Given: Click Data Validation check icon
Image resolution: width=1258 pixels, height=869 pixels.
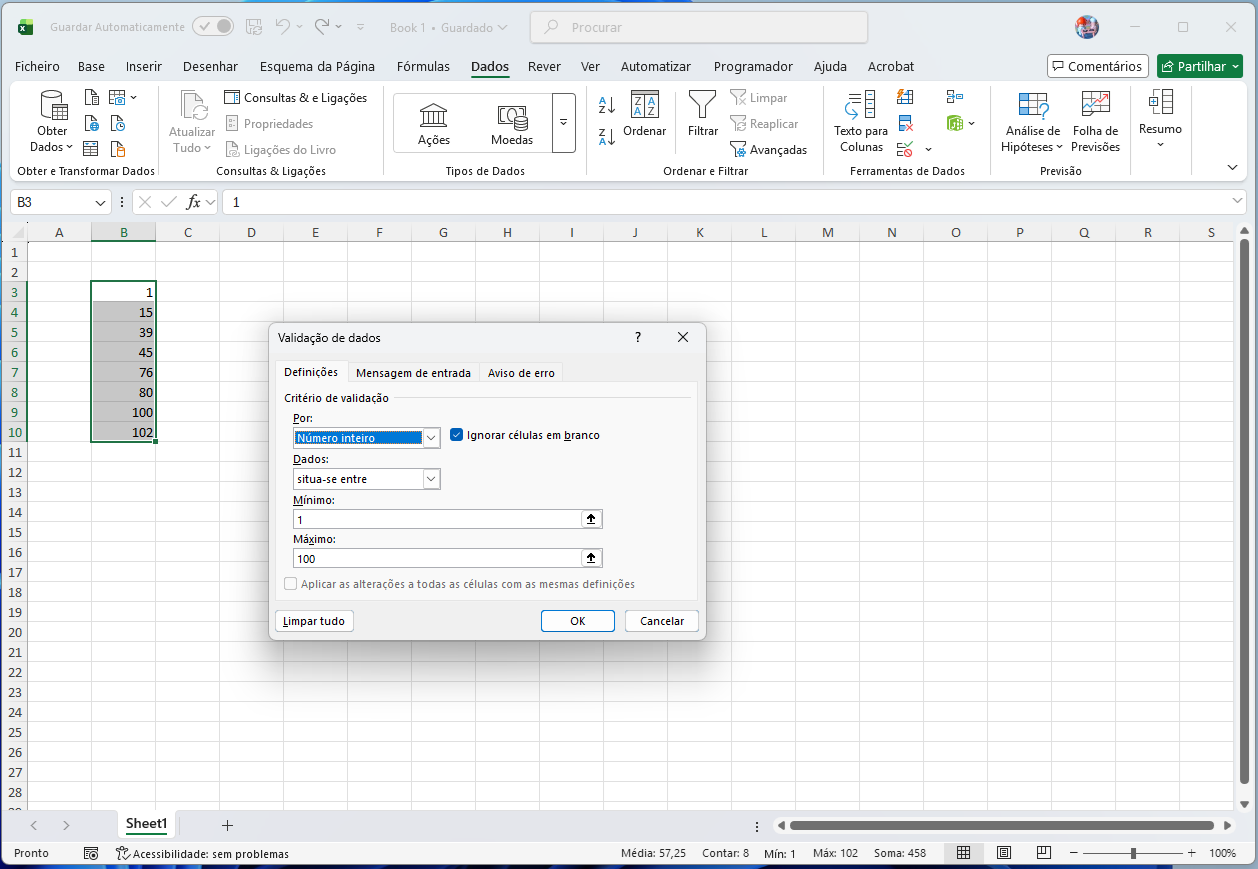Looking at the screenshot, I should click(905, 149).
